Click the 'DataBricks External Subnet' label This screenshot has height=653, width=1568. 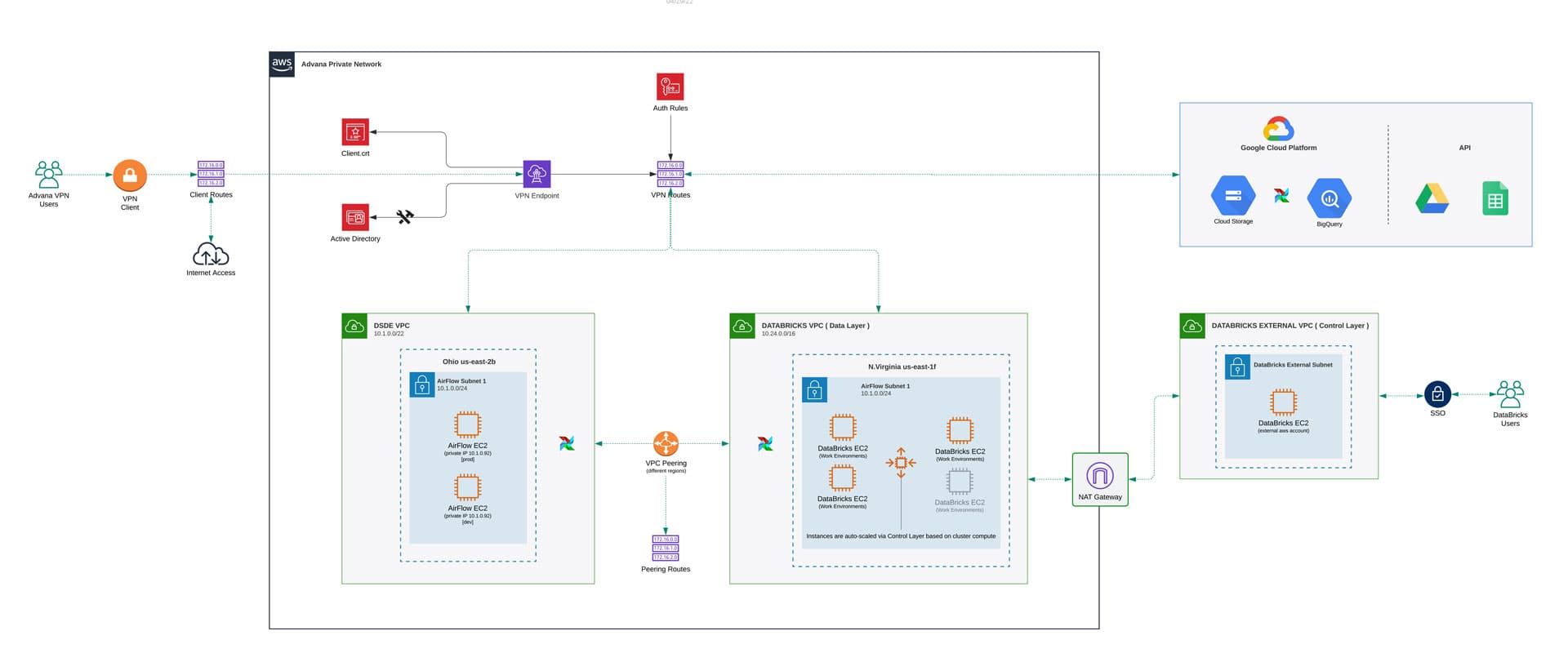pyautogui.click(x=1293, y=365)
